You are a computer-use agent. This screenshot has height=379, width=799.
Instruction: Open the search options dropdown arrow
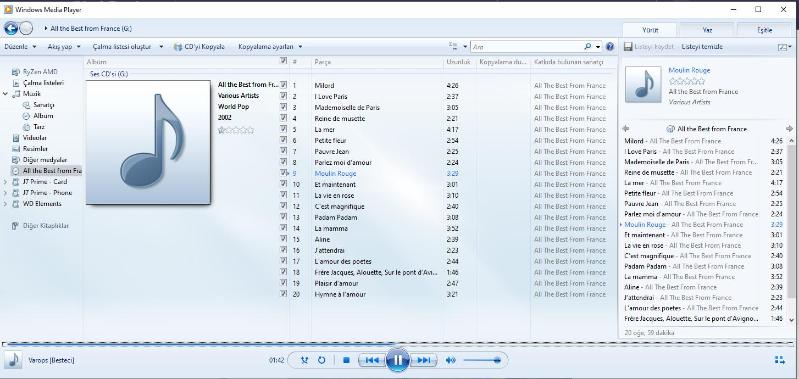coord(598,46)
